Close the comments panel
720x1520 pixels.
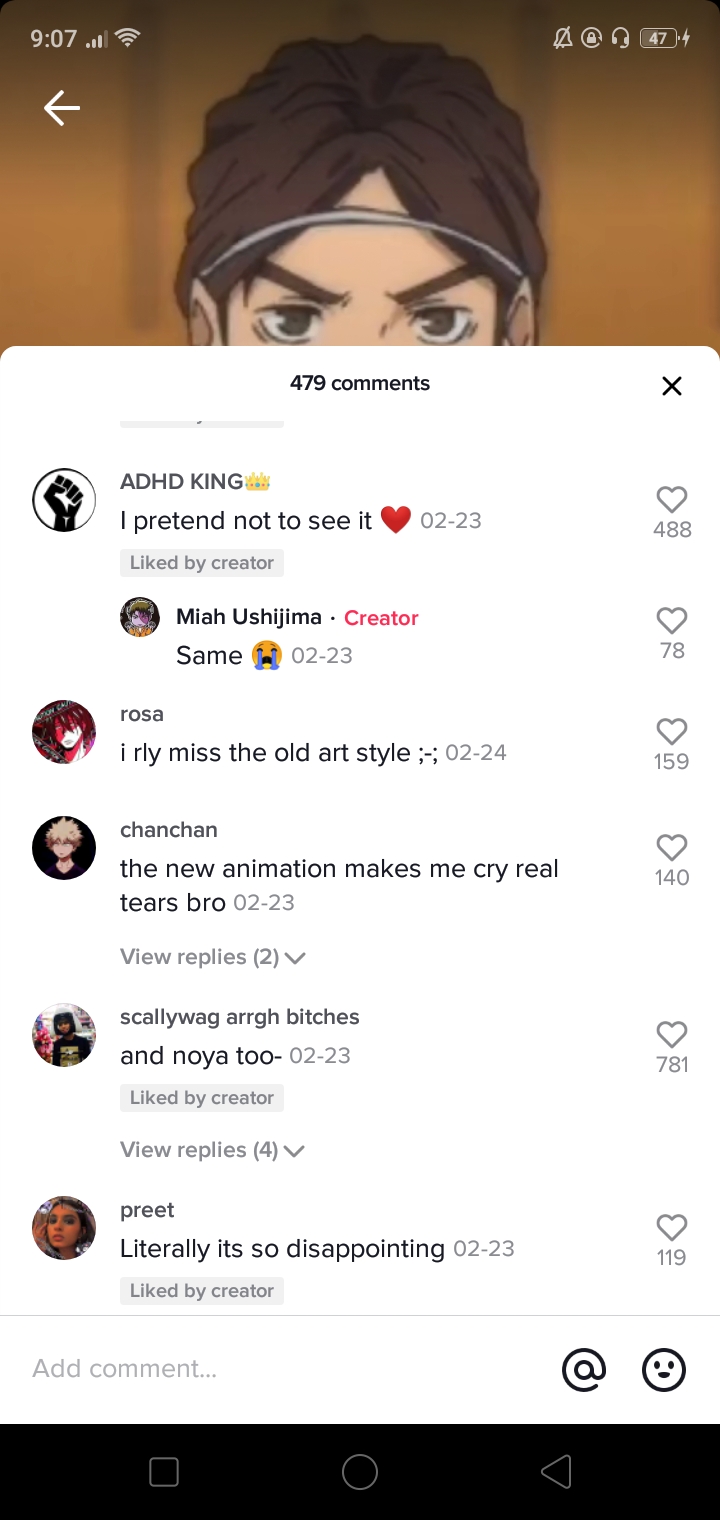point(672,386)
